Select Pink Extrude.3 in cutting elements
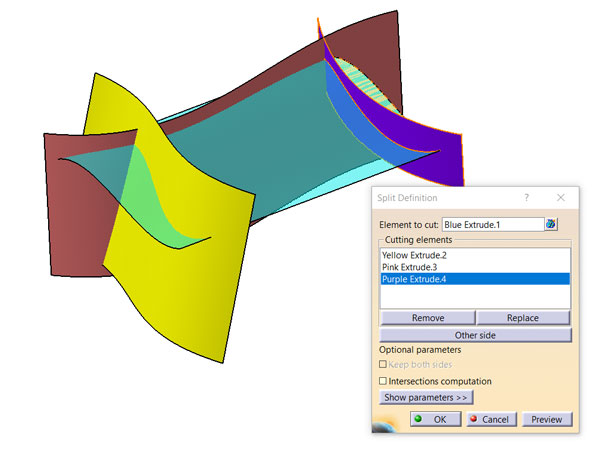Image resolution: width=600 pixels, height=457 pixels. (x=475, y=267)
